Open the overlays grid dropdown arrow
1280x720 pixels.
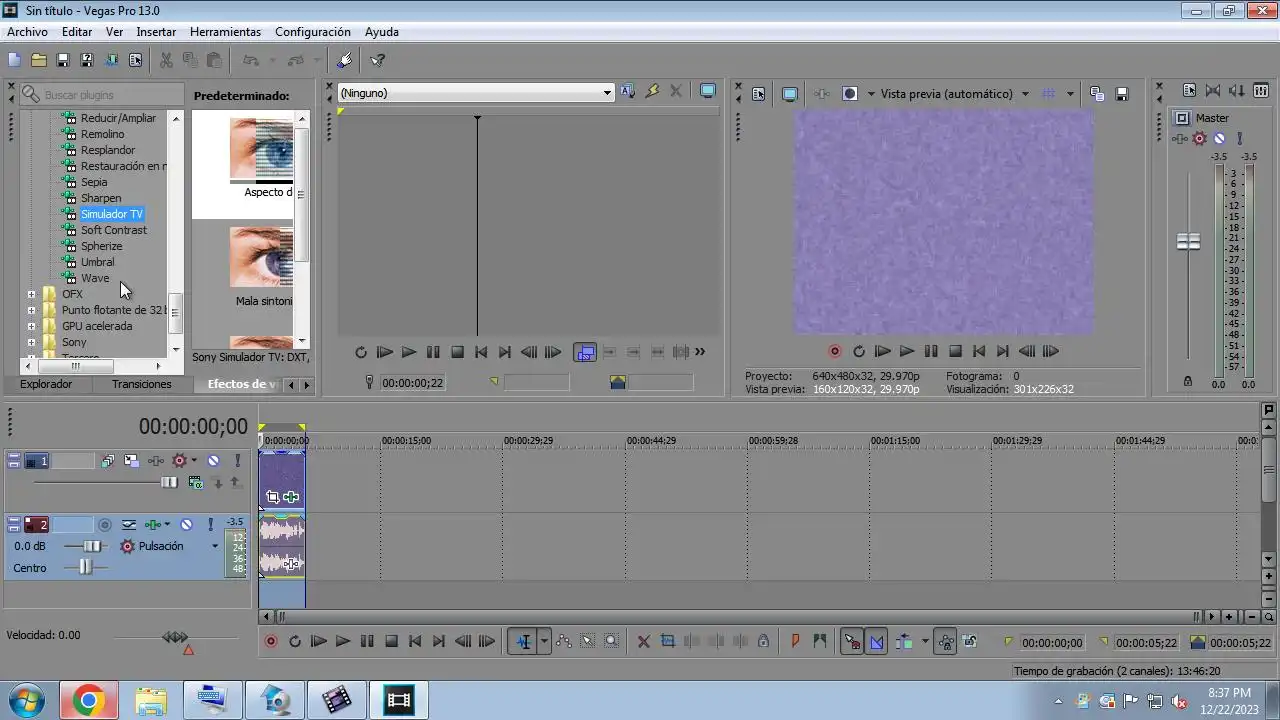tap(1070, 94)
